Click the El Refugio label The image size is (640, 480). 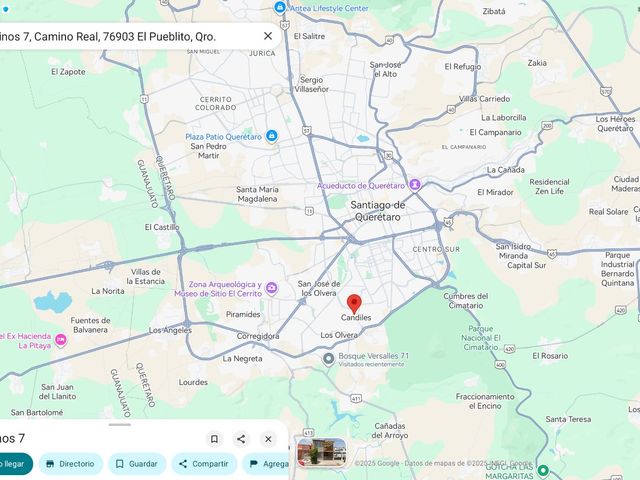[463, 67]
